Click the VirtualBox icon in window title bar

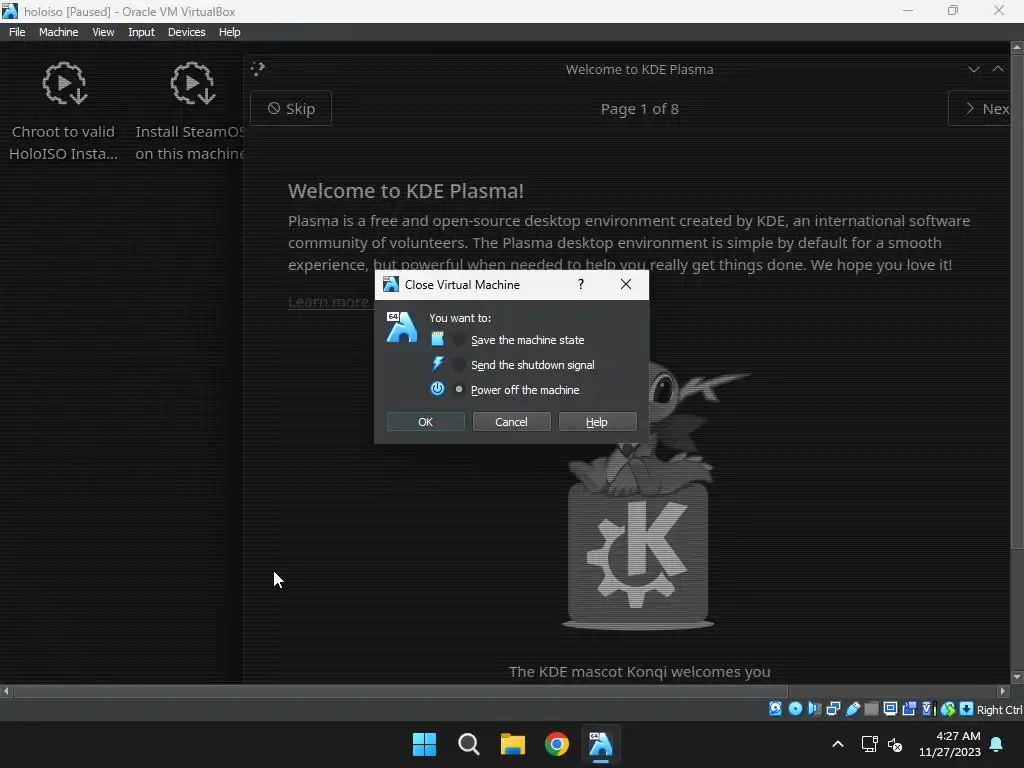[10, 11]
